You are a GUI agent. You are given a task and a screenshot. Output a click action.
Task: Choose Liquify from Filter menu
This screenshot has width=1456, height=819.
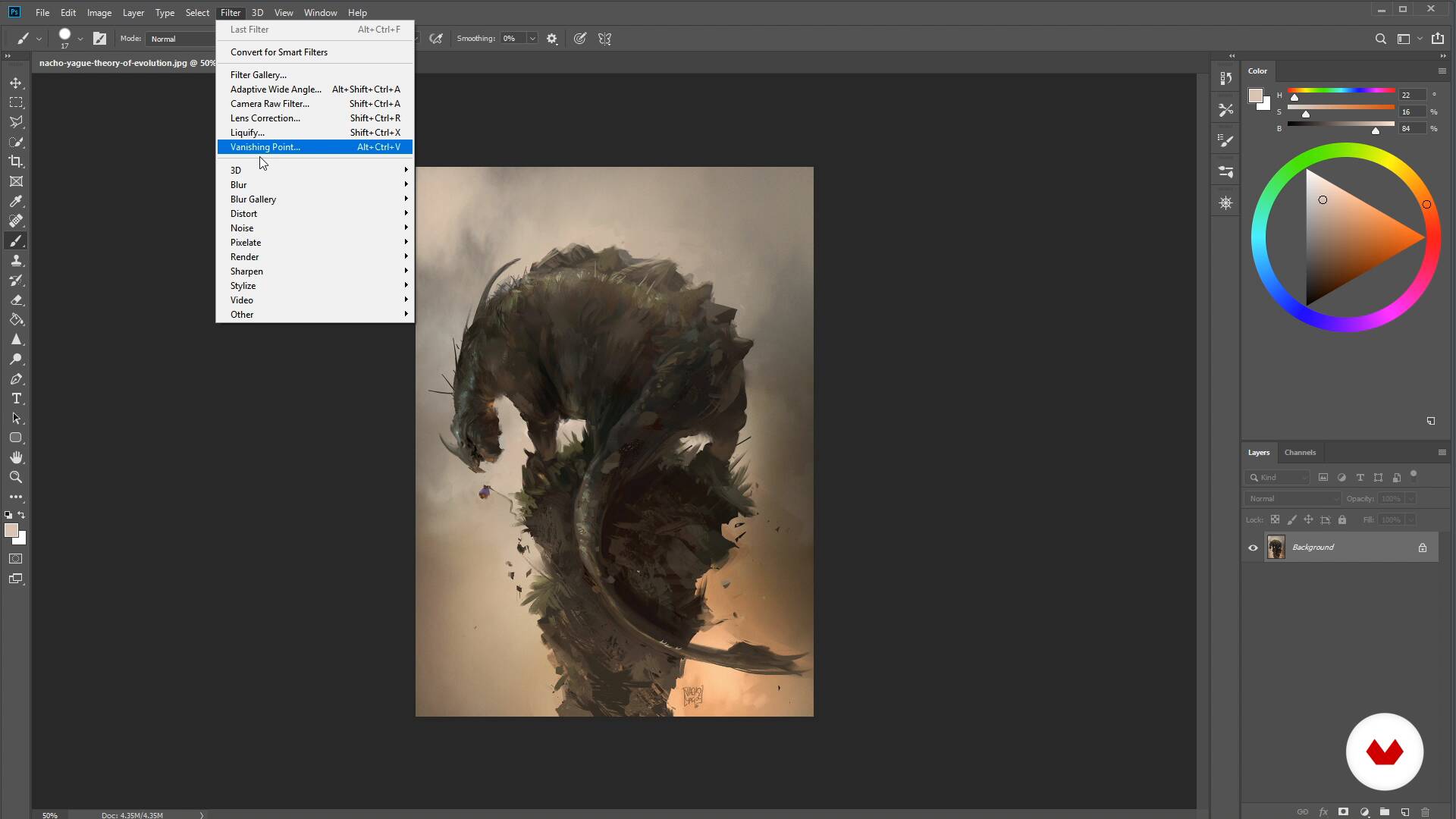[x=315, y=133]
